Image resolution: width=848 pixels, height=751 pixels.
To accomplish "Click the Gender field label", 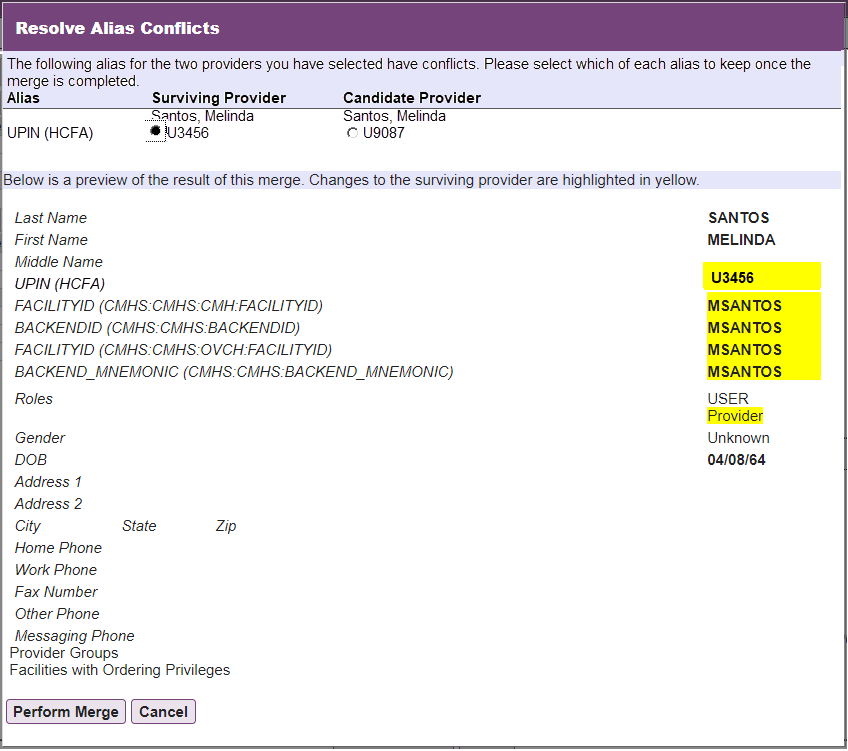I will (x=39, y=438).
